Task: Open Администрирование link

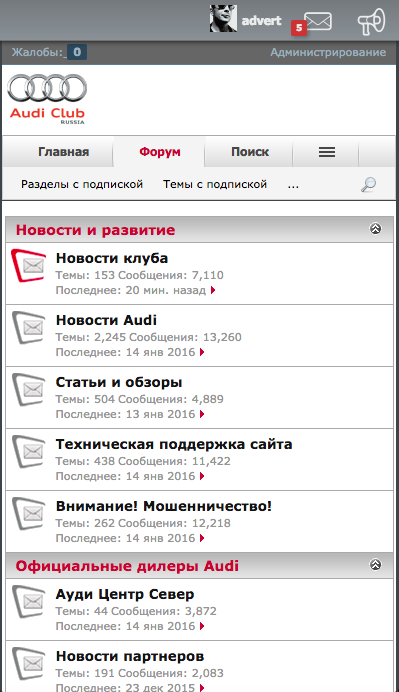Action: point(328,53)
